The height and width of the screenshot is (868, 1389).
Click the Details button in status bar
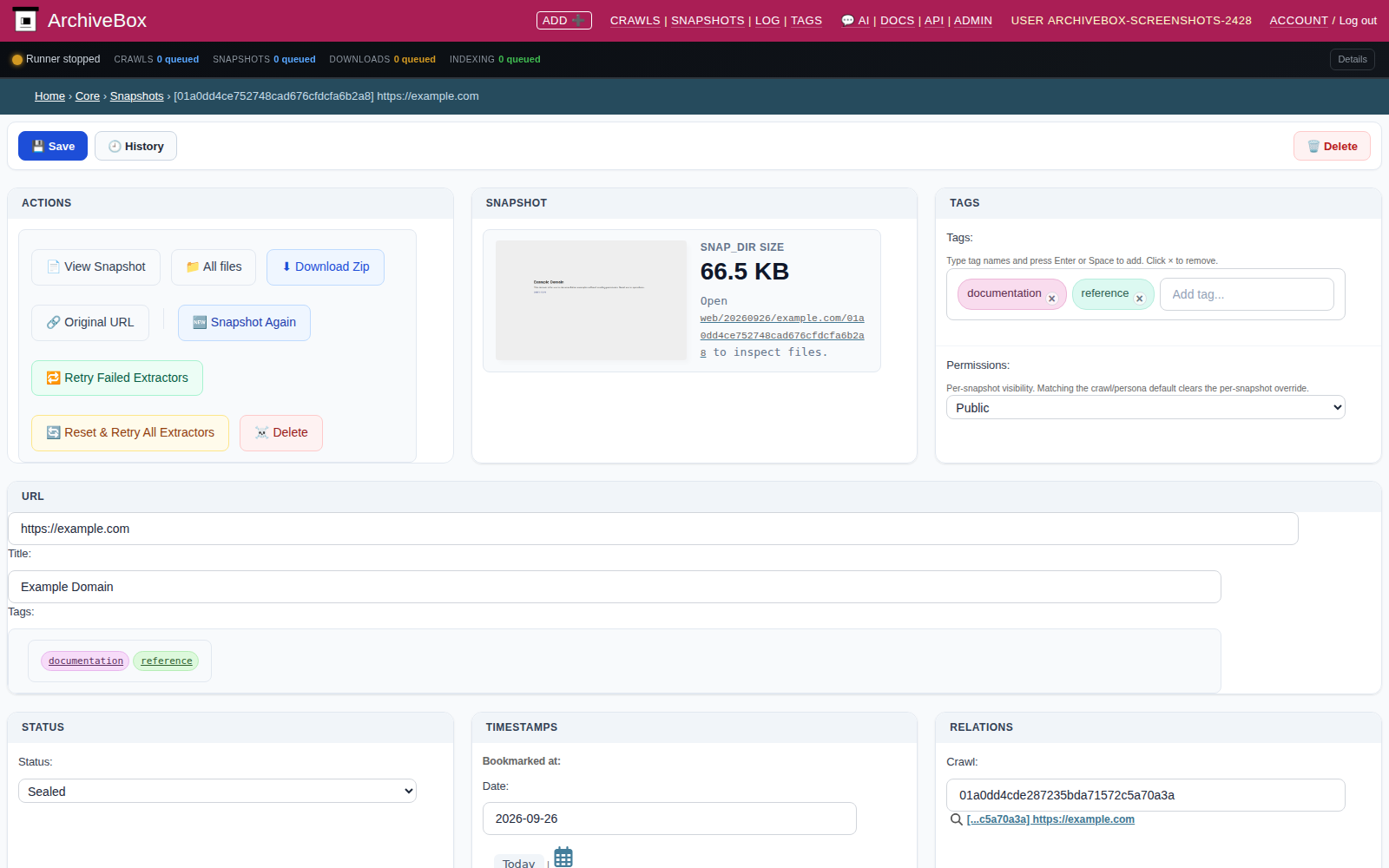click(x=1353, y=59)
